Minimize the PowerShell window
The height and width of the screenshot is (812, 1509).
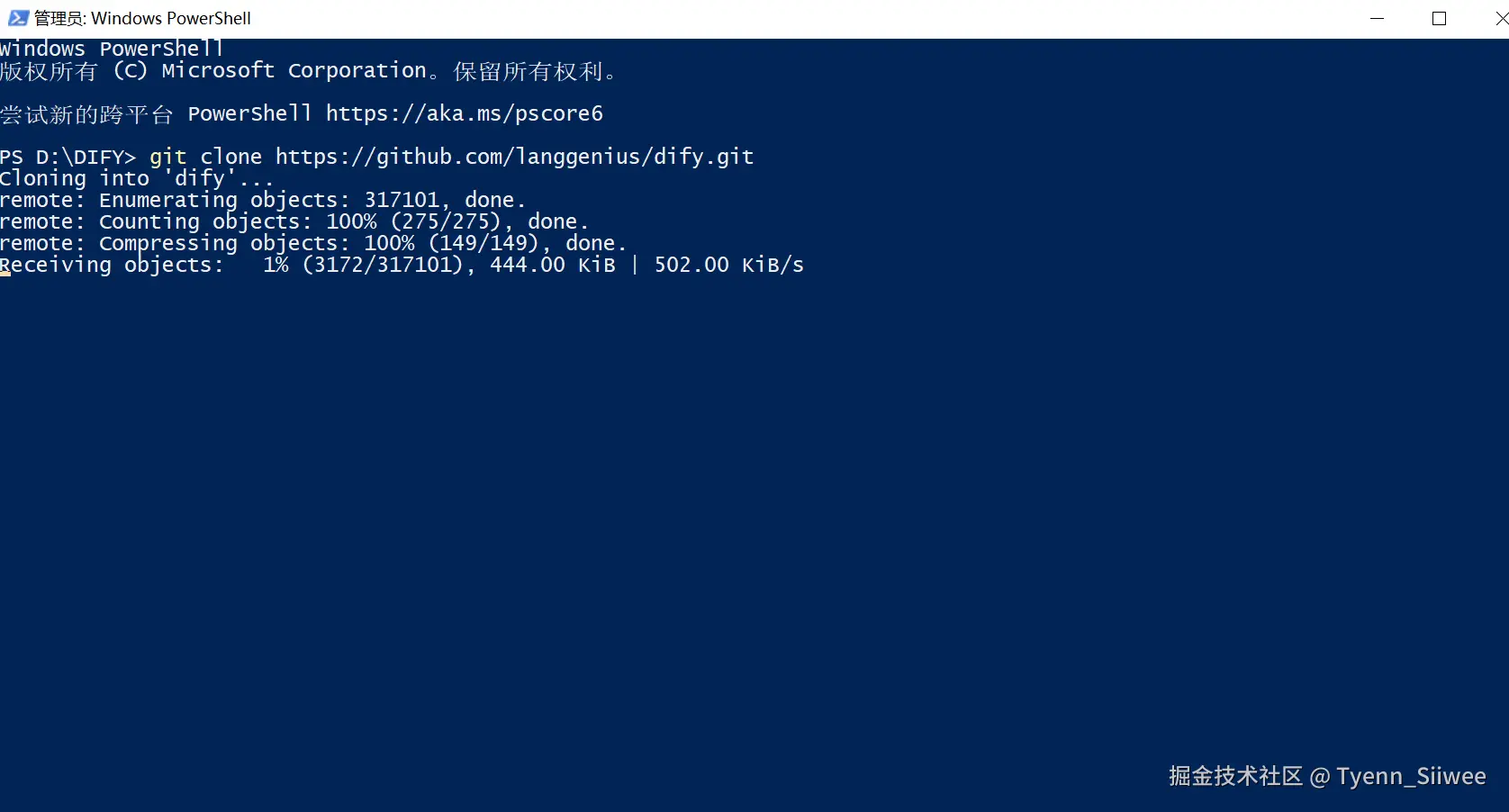pos(1377,18)
